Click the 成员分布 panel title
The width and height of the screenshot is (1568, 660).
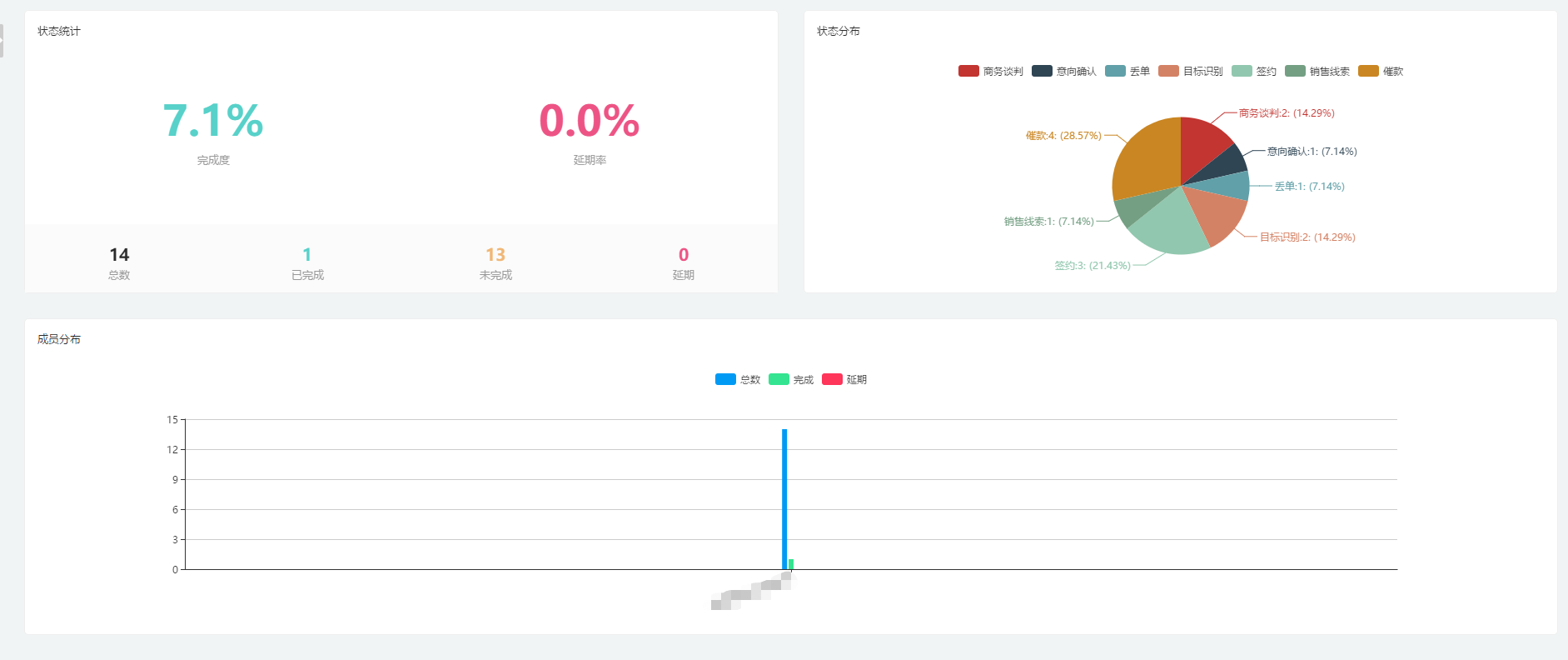click(59, 339)
